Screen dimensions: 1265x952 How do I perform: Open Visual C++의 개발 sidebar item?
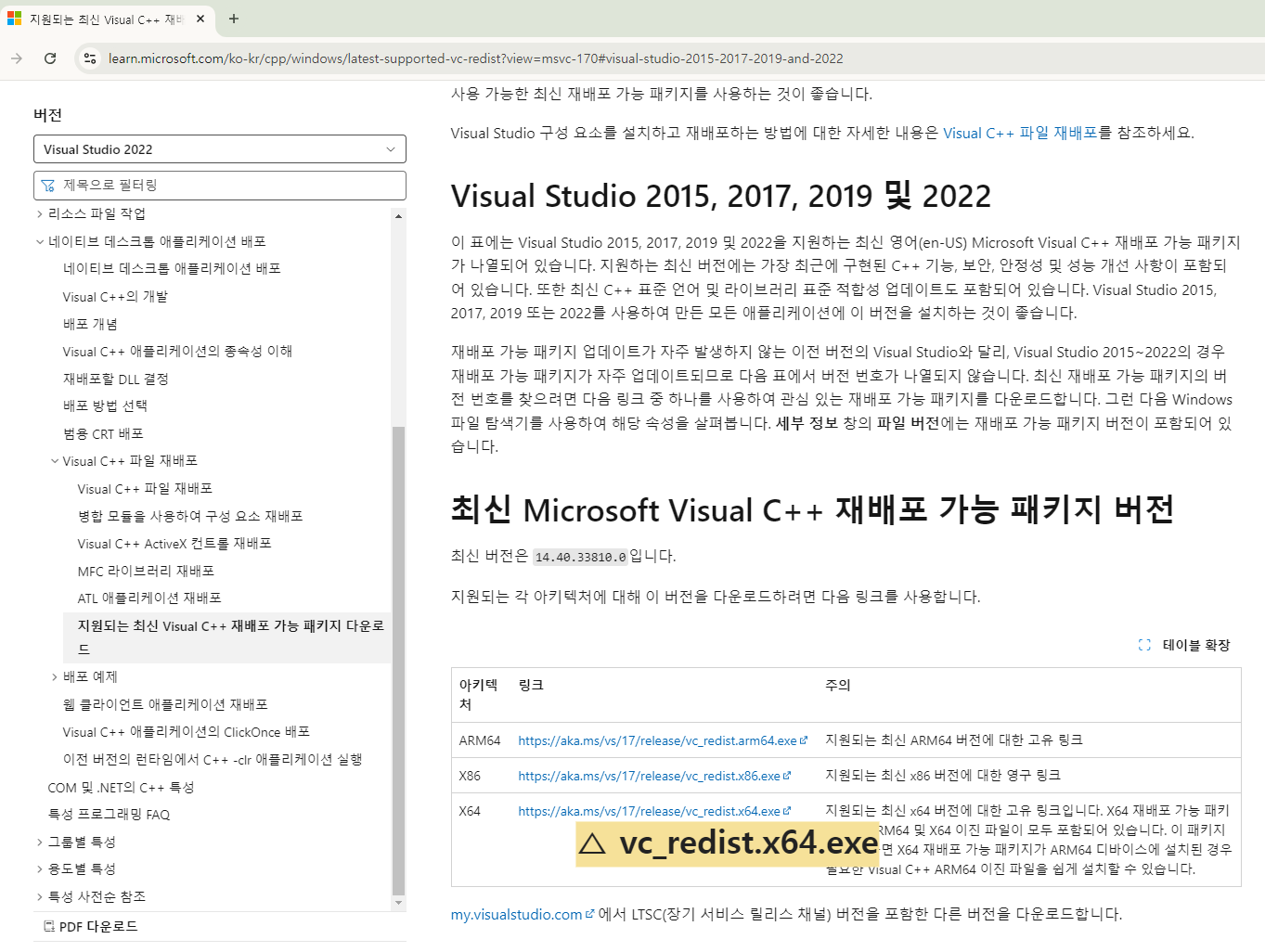115,297
